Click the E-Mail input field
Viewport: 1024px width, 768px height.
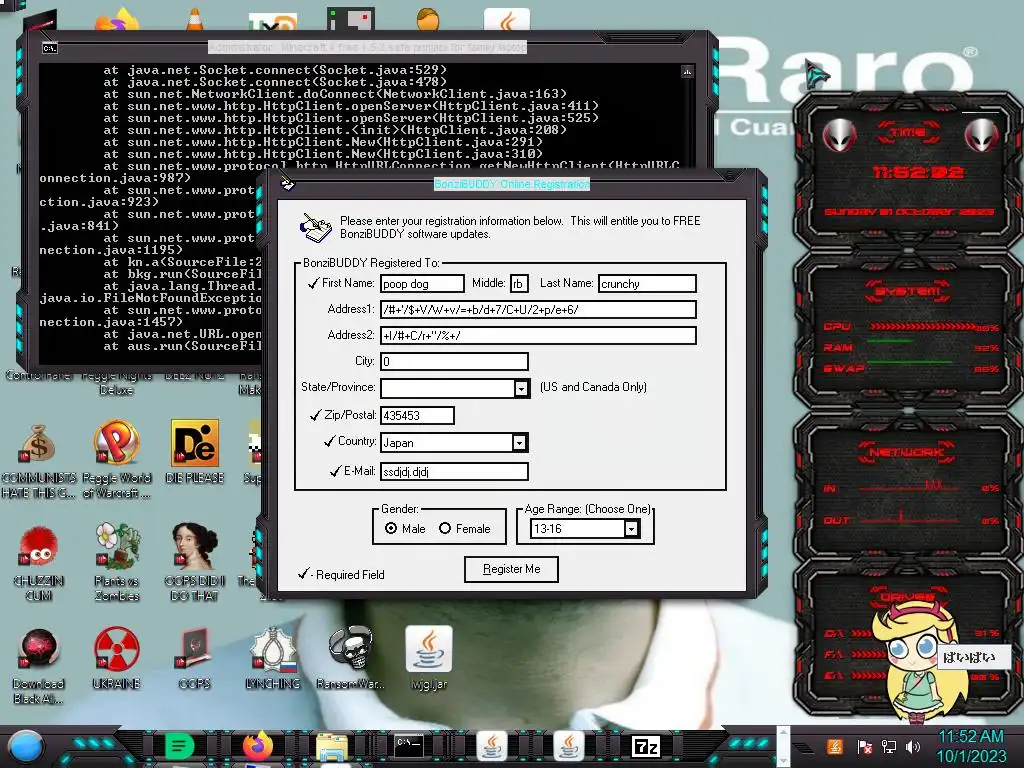pyautogui.click(x=454, y=472)
